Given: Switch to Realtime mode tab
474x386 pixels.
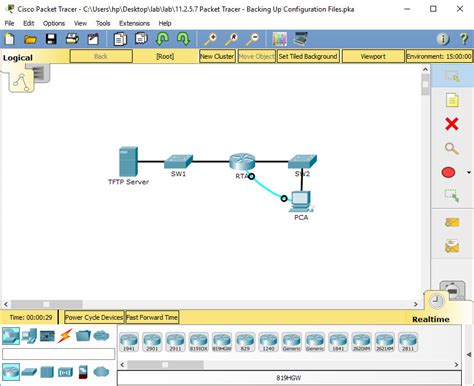Looking at the screenshot, I should tap(431, 319).
